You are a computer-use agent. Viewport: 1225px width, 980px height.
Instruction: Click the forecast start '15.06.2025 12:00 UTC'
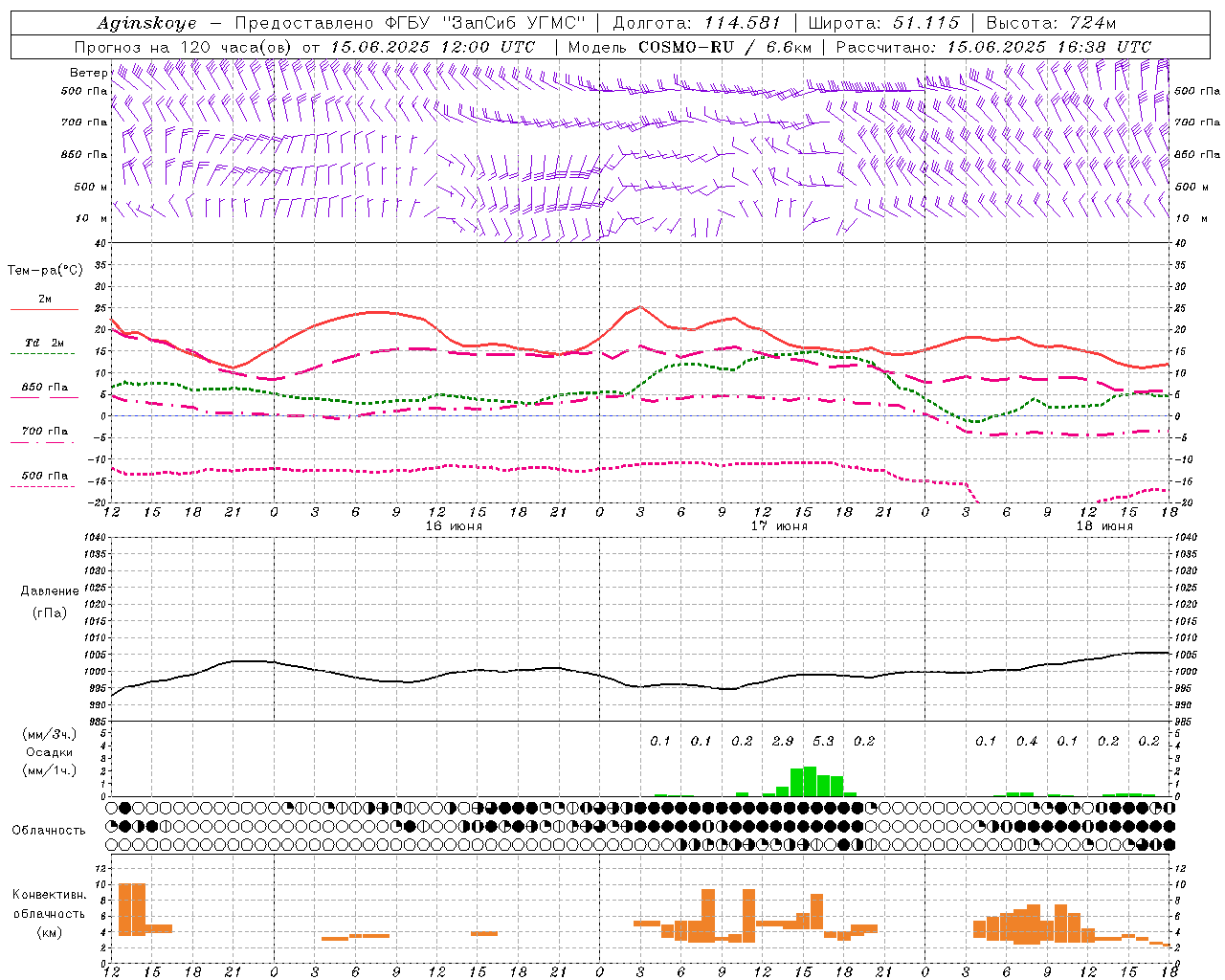(x=432, y=47)
